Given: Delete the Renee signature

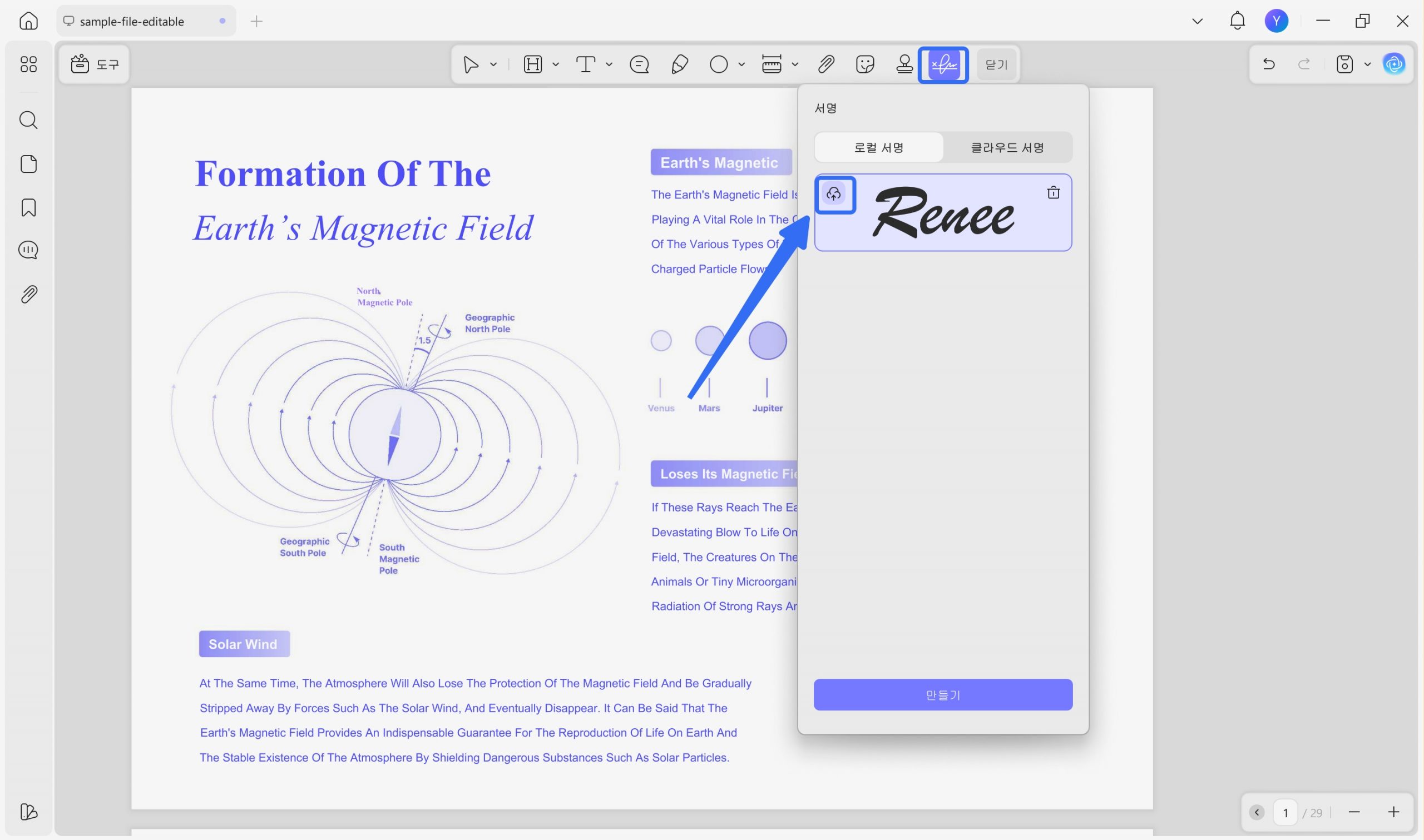Looking at the screenshot, I should (1053, 192).
